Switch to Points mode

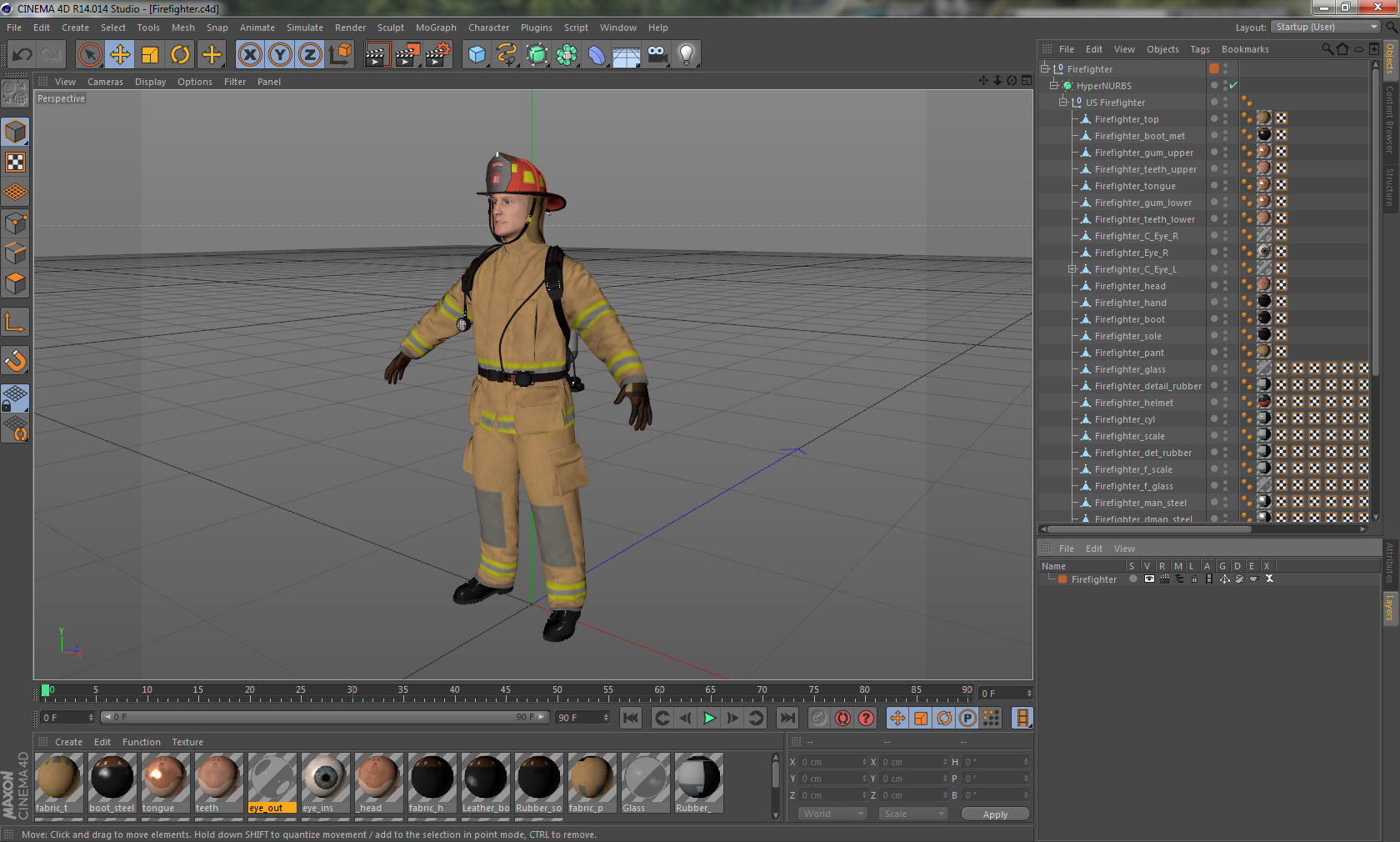(15, 223)
